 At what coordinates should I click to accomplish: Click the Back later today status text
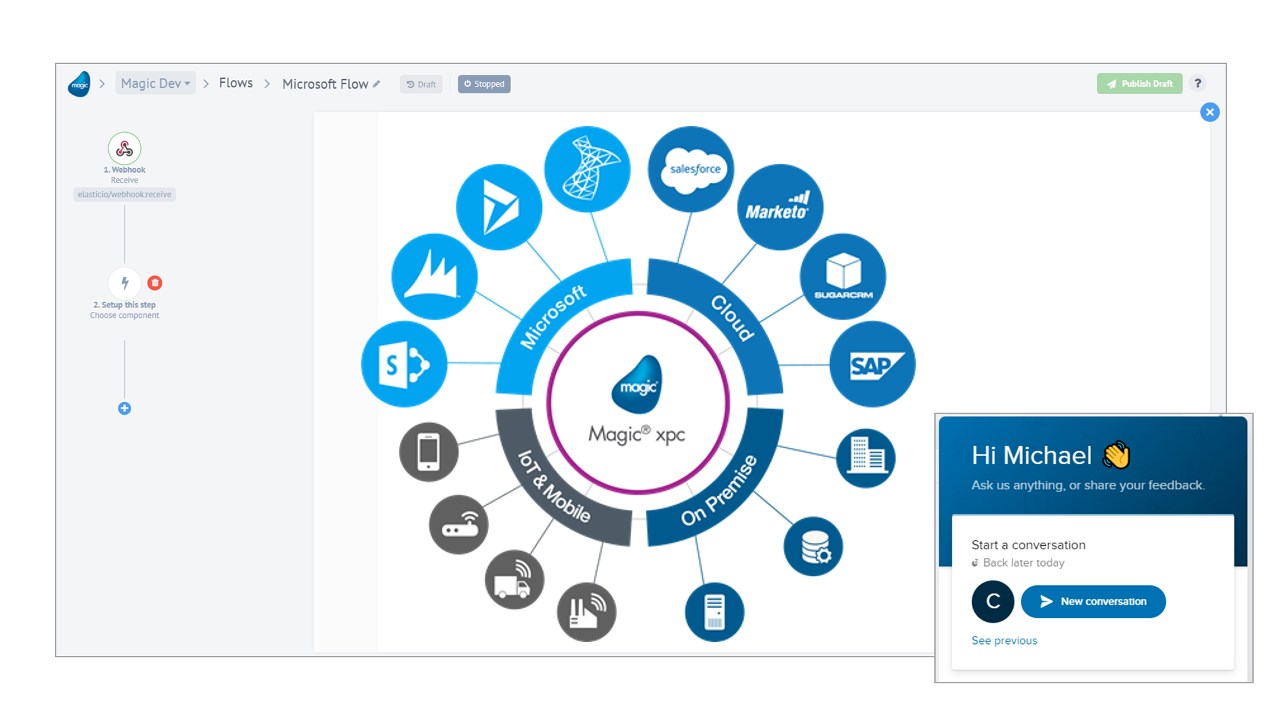tap(1024, 563)
